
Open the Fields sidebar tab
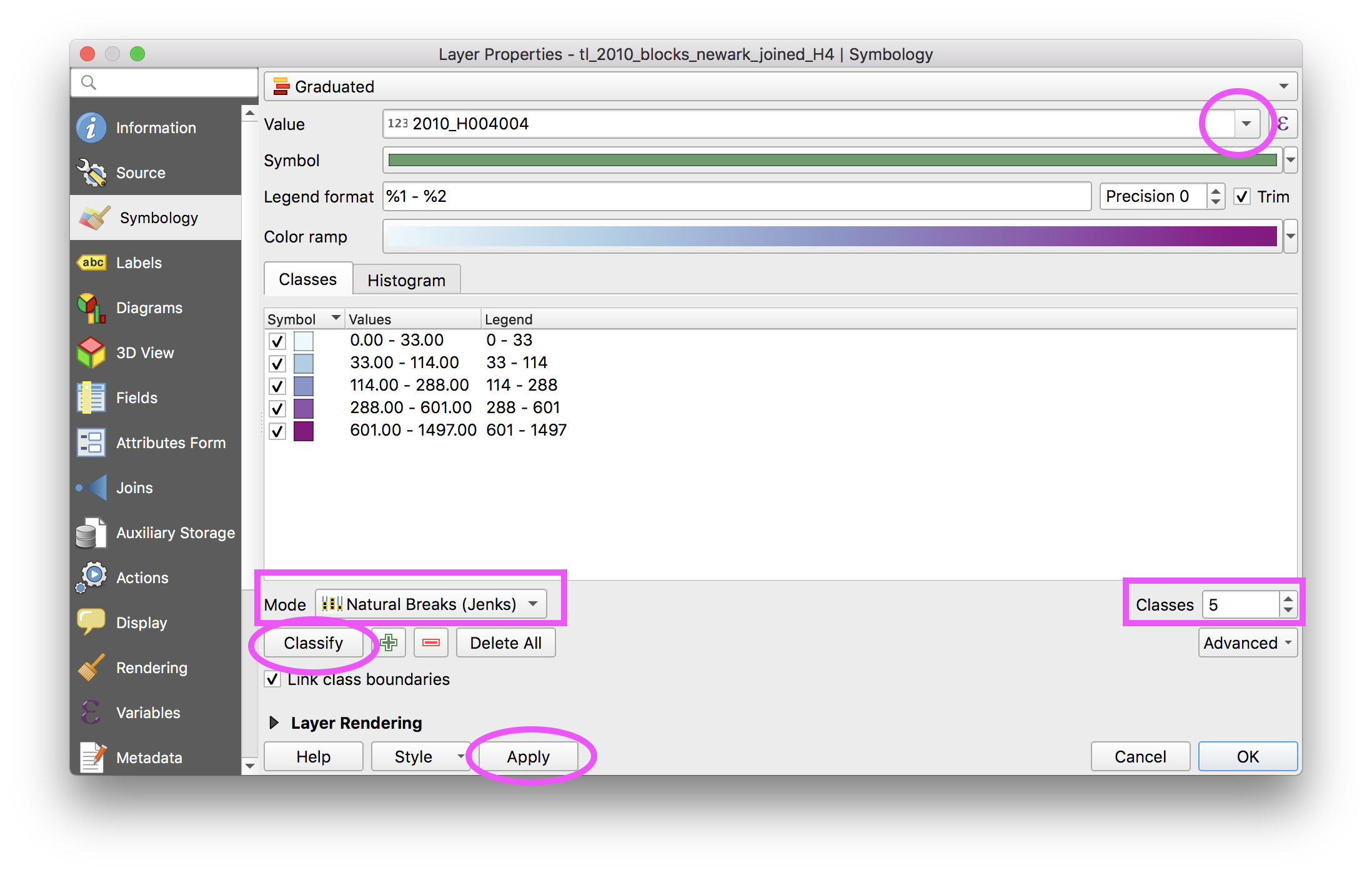(x=136, y=397)
